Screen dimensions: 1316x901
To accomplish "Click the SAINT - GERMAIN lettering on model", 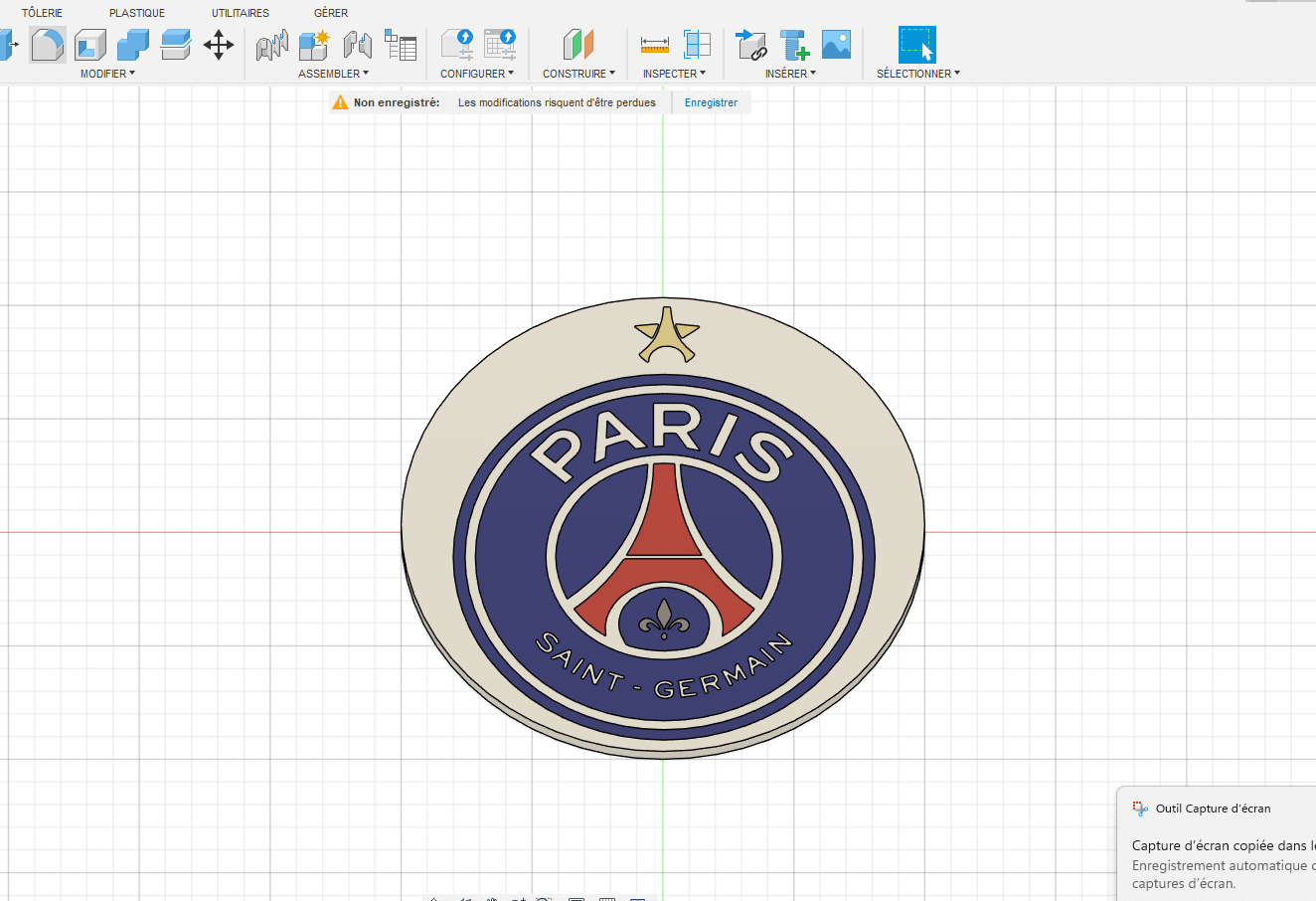I will coord(665,665).
